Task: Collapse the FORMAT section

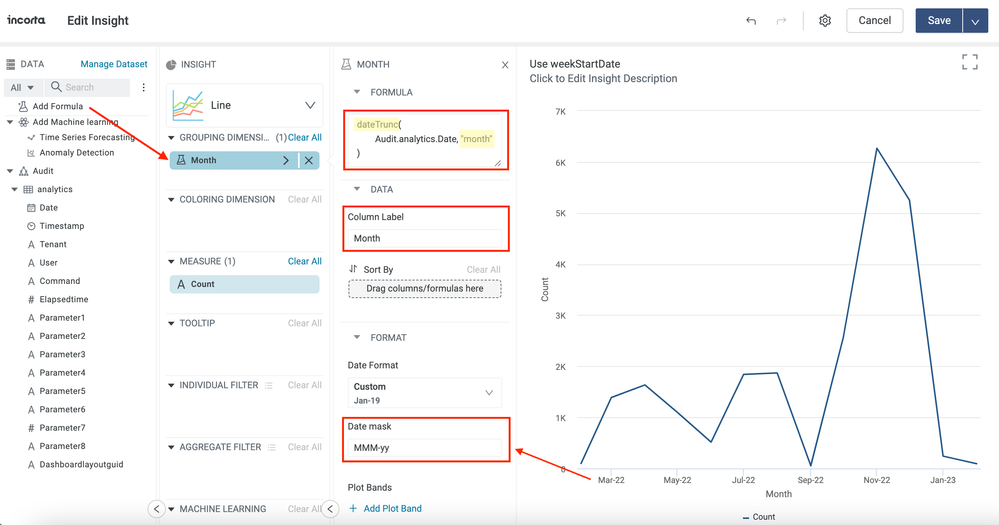Action: (357, 338)
